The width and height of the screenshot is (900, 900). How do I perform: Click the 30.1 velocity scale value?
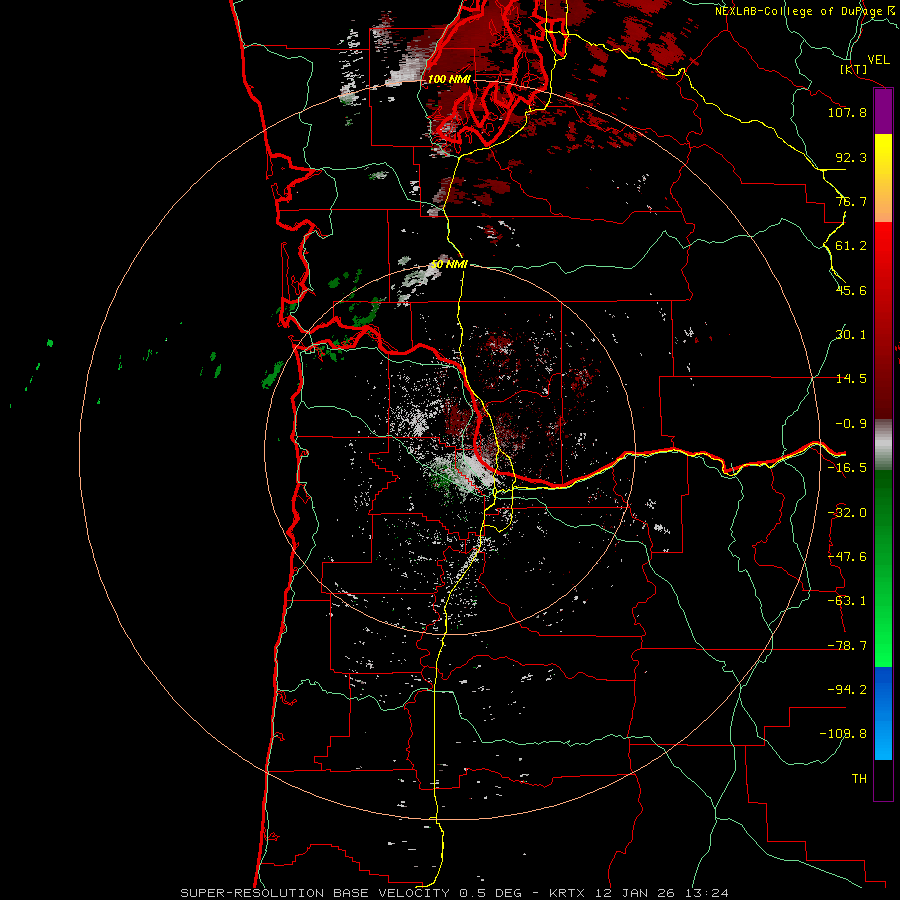click(x=851, y=335)
